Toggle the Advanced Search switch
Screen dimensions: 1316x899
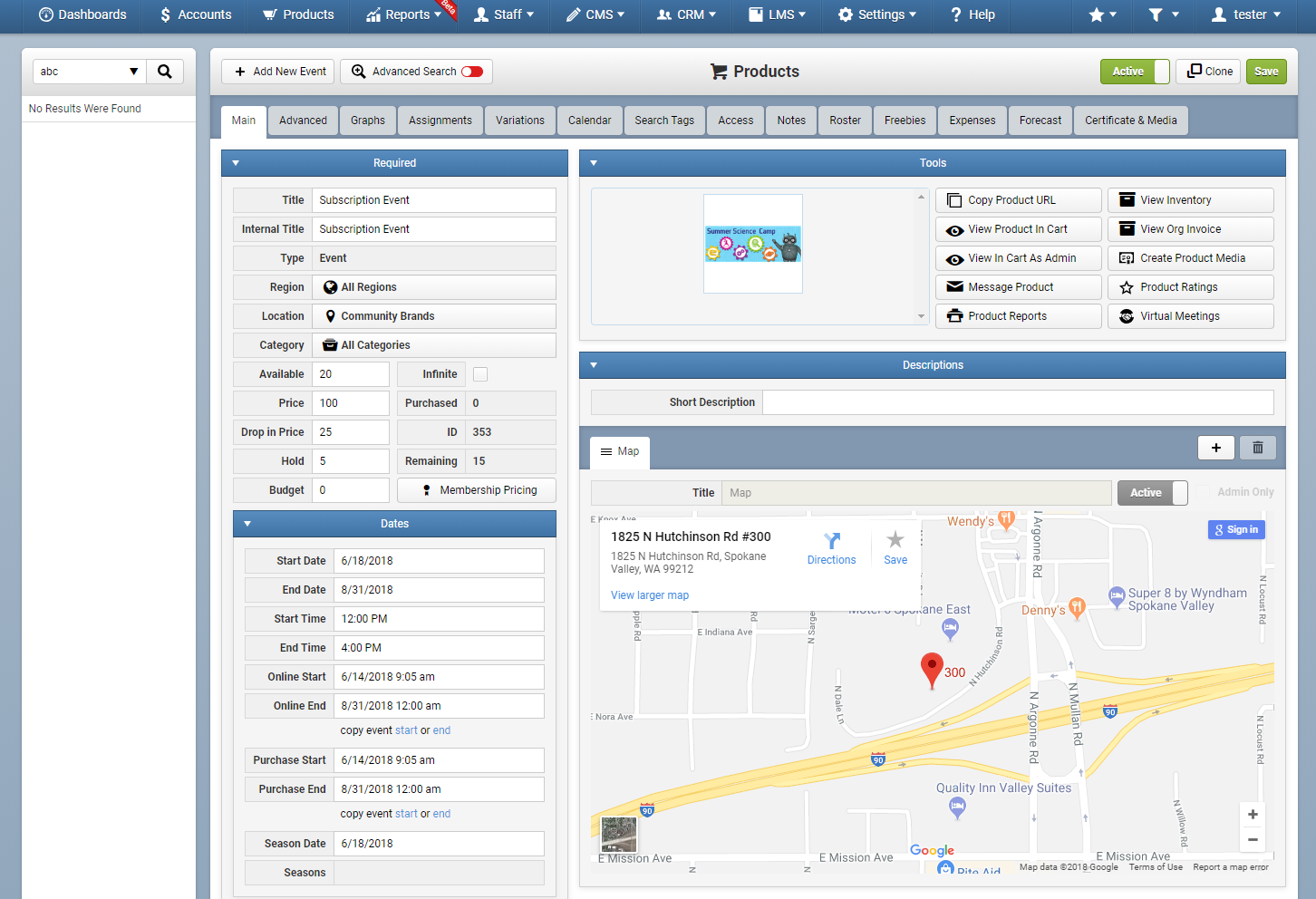coord(472,72)
